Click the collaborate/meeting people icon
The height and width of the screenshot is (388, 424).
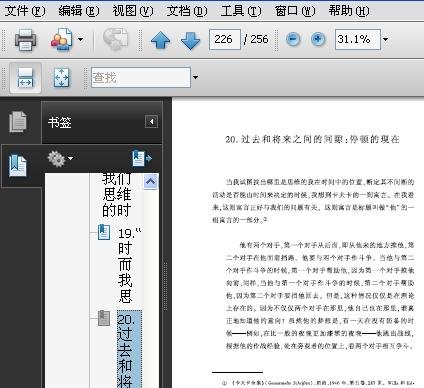[62, 40]
